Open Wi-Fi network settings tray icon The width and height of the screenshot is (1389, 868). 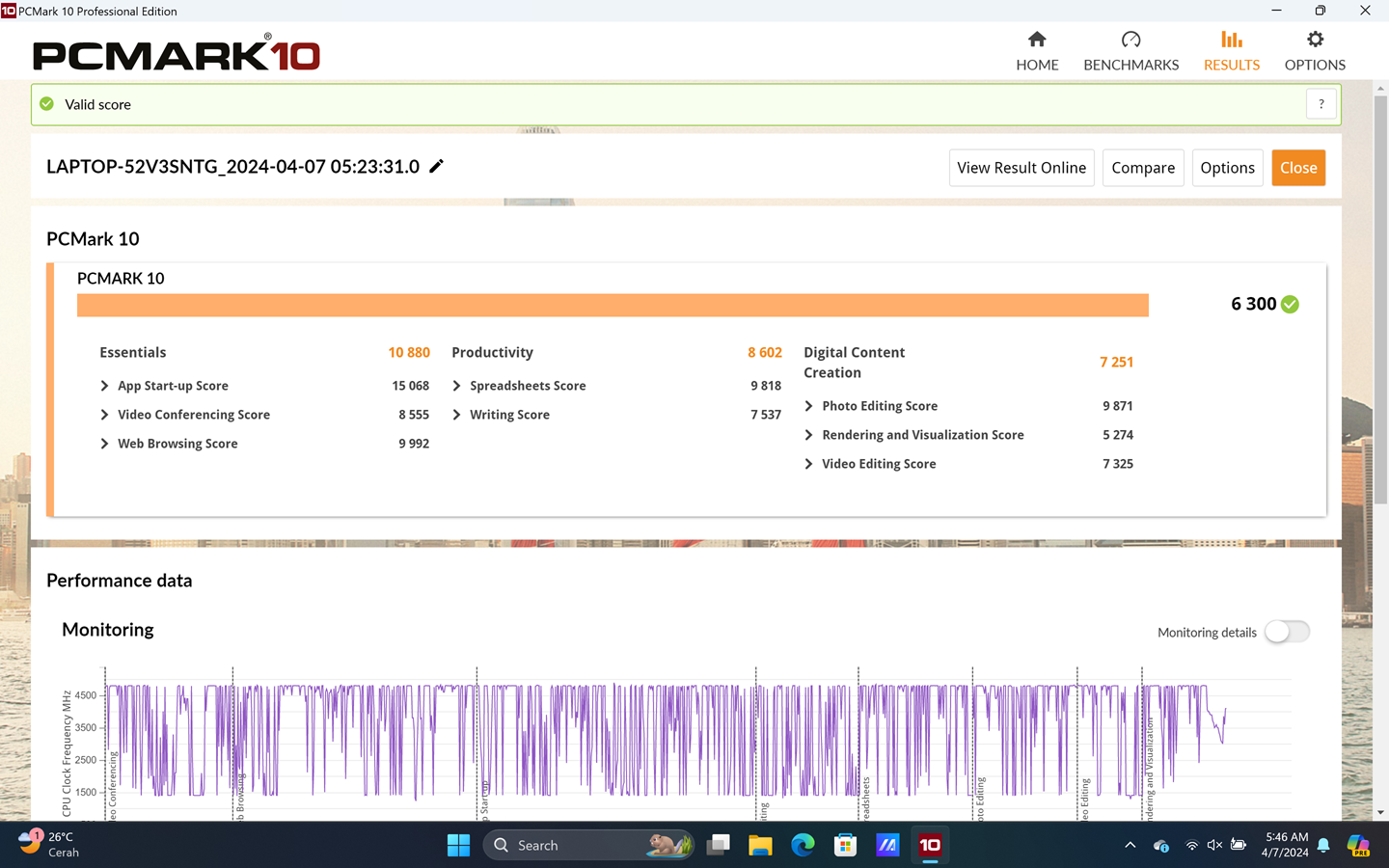(x=1192, y=846)
